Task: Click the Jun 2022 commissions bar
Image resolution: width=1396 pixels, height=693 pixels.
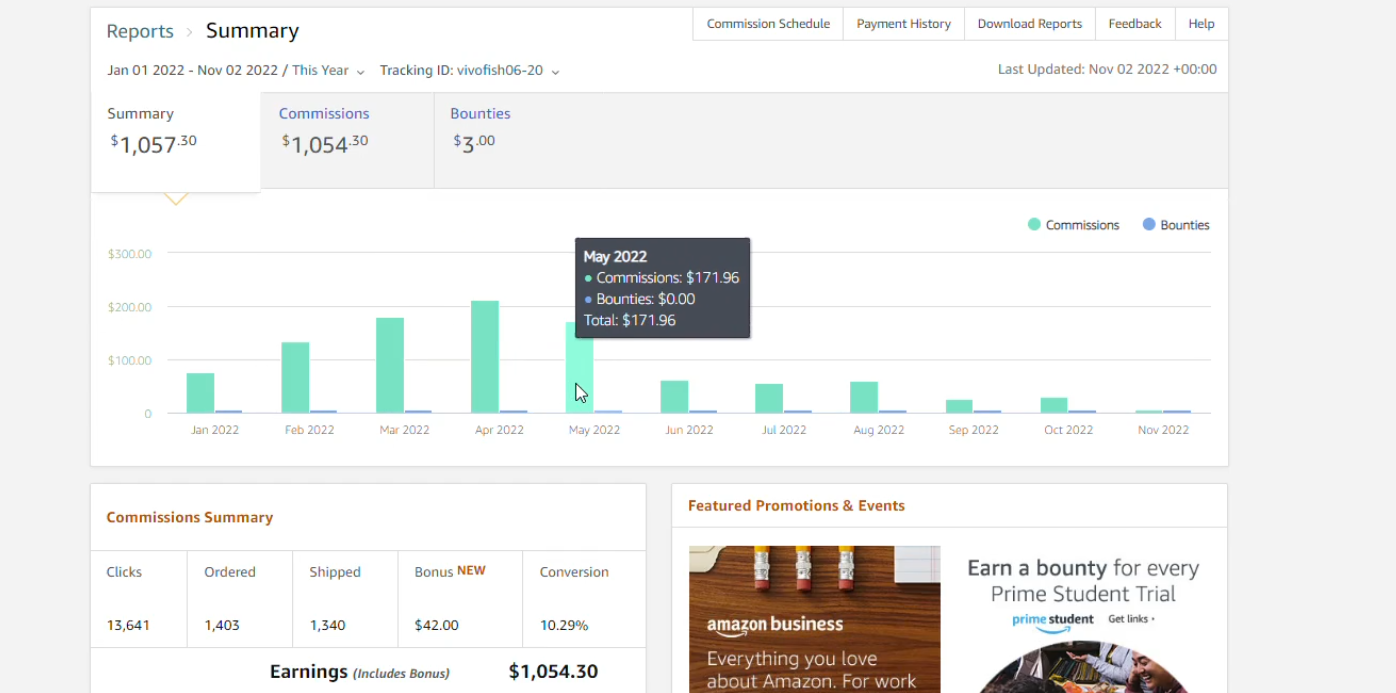Action: coord(674,397)
